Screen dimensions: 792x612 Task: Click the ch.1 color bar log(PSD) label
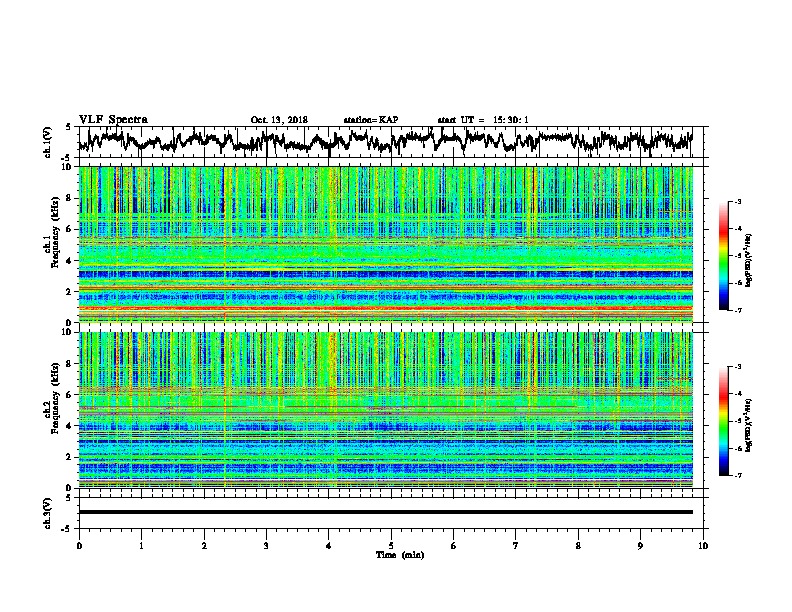point(749,261)
